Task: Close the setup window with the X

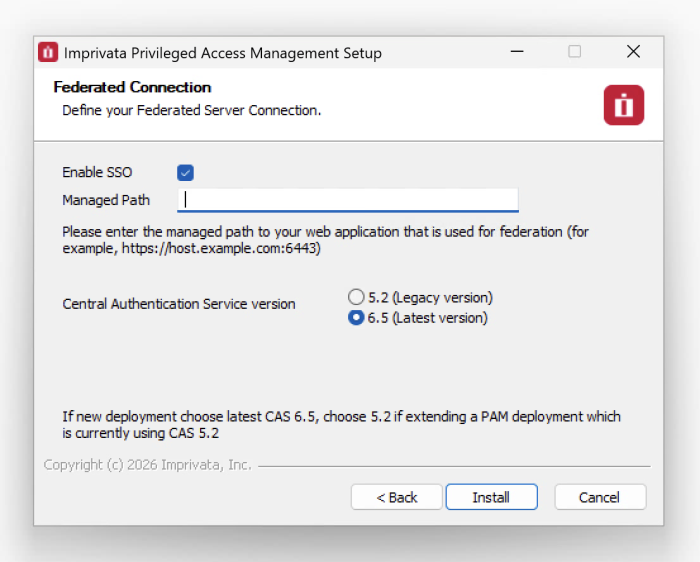Action: [633, 52]
